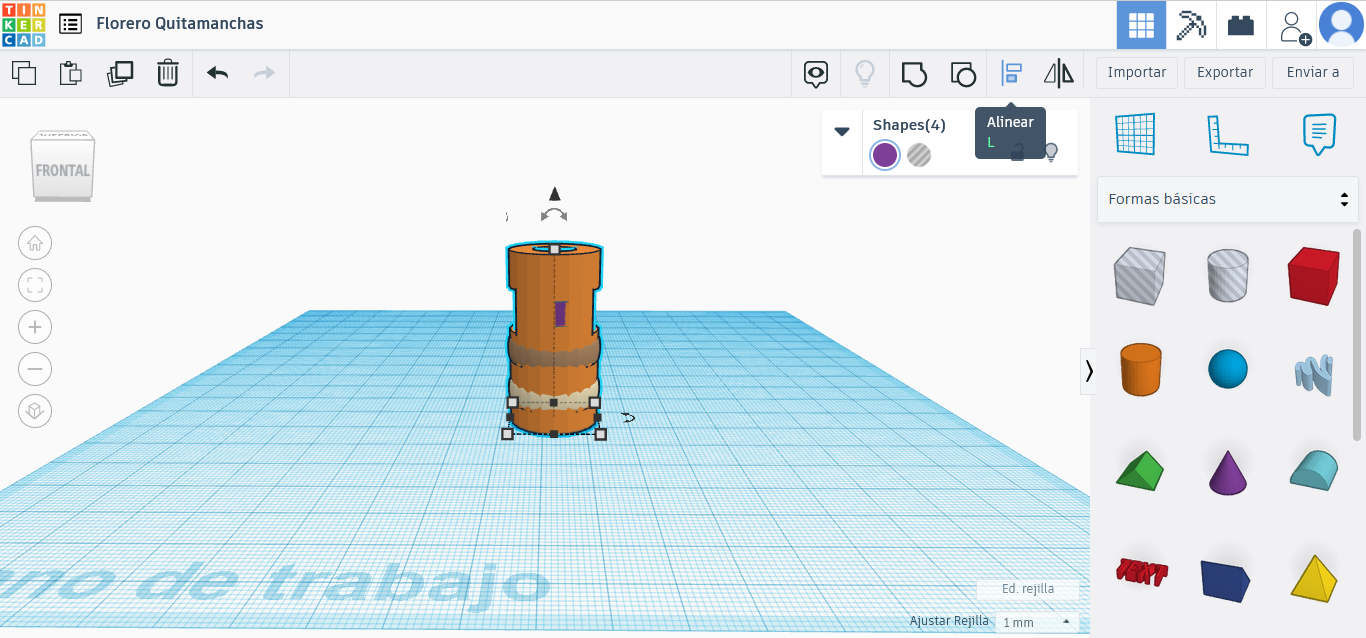Screen dimensions: 1366x638
Task: Select the ruler tool
Action: pyautogui.click(x=1227, y=134)
